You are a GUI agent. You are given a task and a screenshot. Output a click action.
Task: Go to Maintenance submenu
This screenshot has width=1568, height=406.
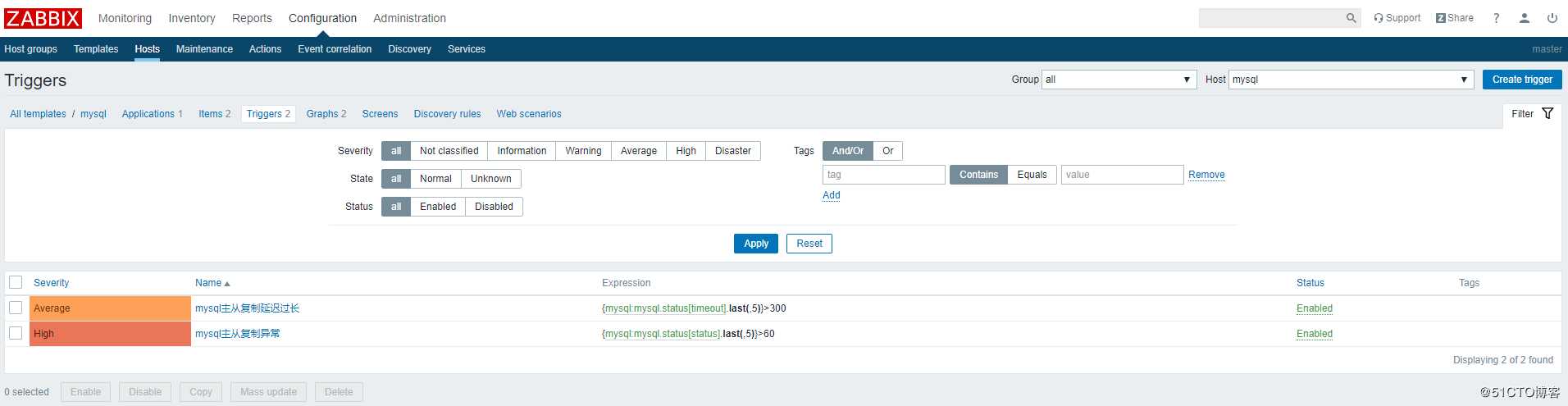click(x=204, y=49)
